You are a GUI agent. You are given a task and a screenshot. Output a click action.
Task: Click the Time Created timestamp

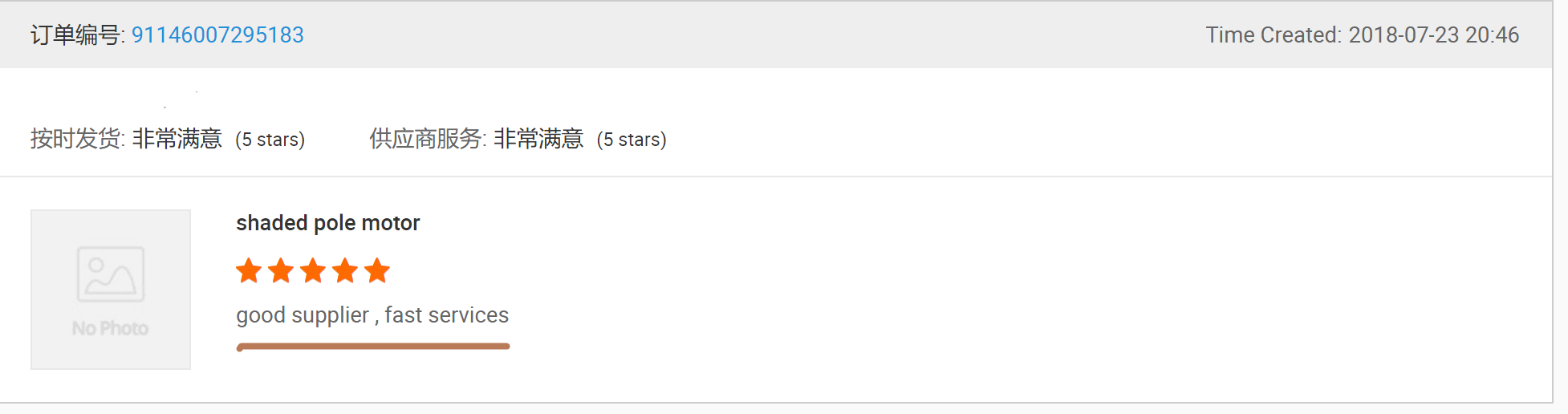[1362, 35]
